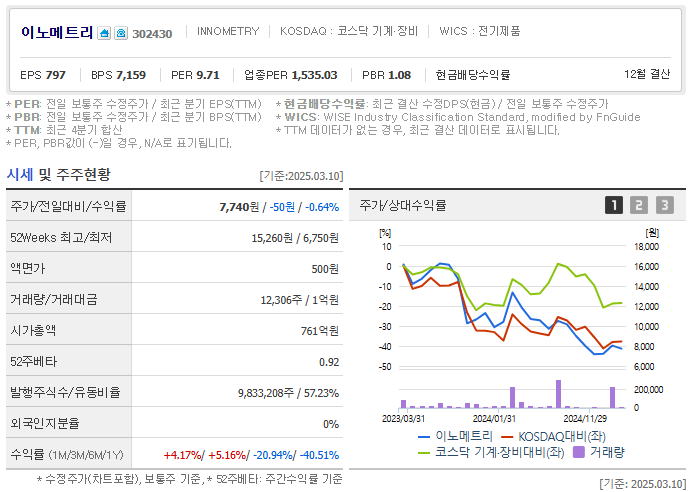
Task: Click the 현금배당수익률 label in summary bar
Action: click(x=473, y=75)
